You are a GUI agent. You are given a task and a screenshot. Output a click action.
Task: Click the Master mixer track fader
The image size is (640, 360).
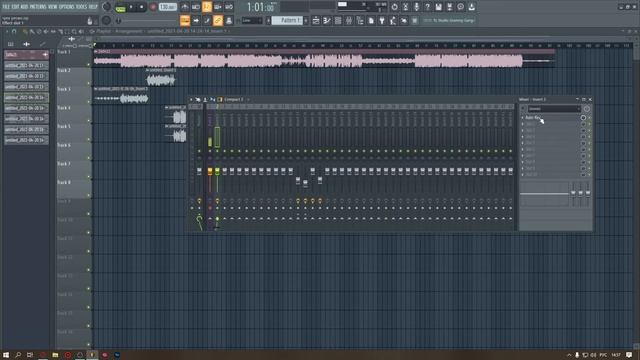[x=199, y=171]
